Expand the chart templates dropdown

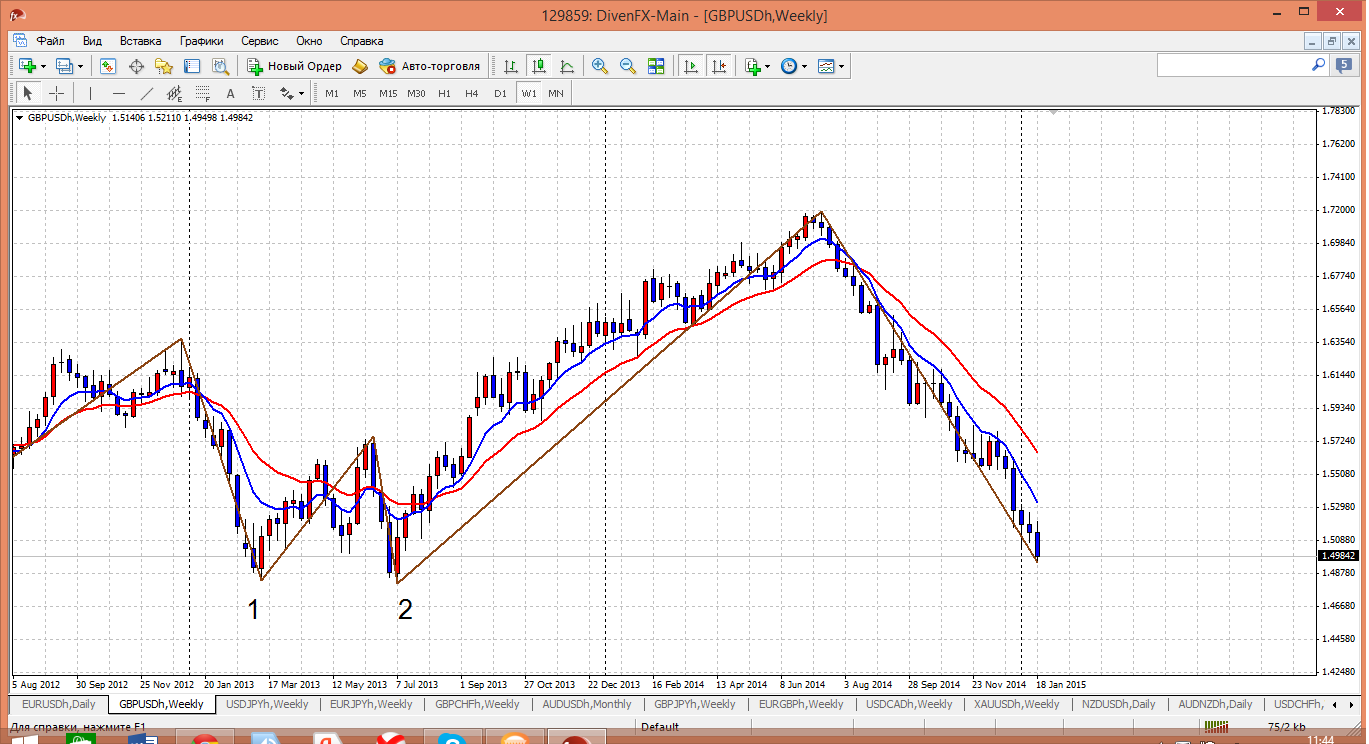(x=830, y=66)
